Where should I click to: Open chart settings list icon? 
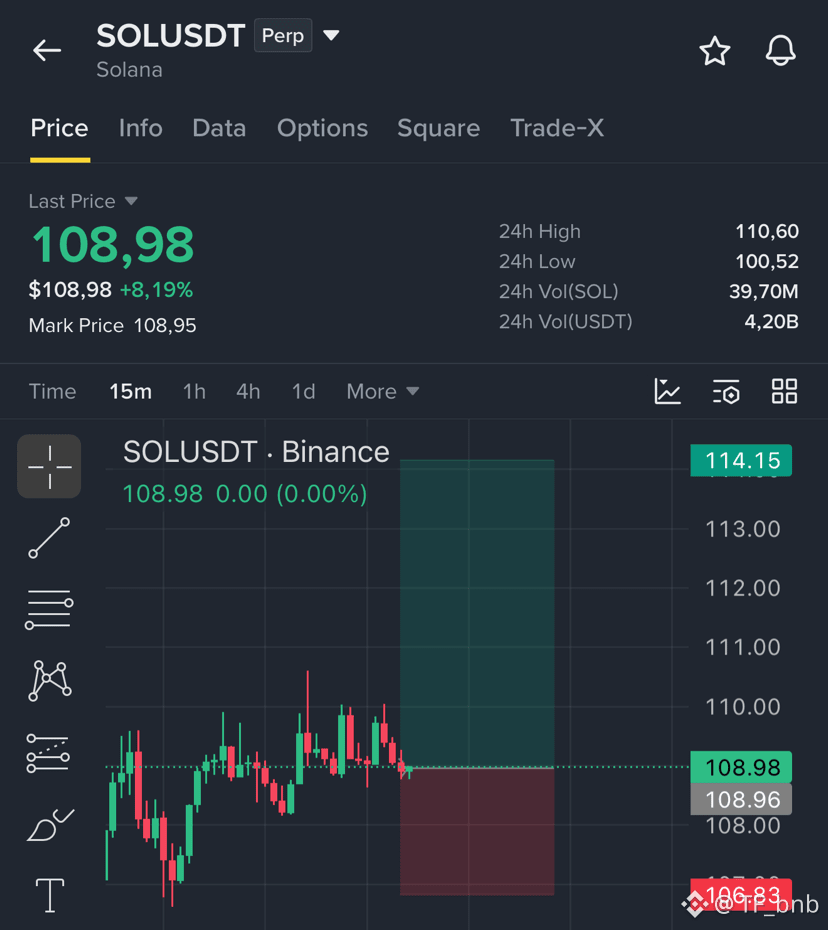pos(726,391)
